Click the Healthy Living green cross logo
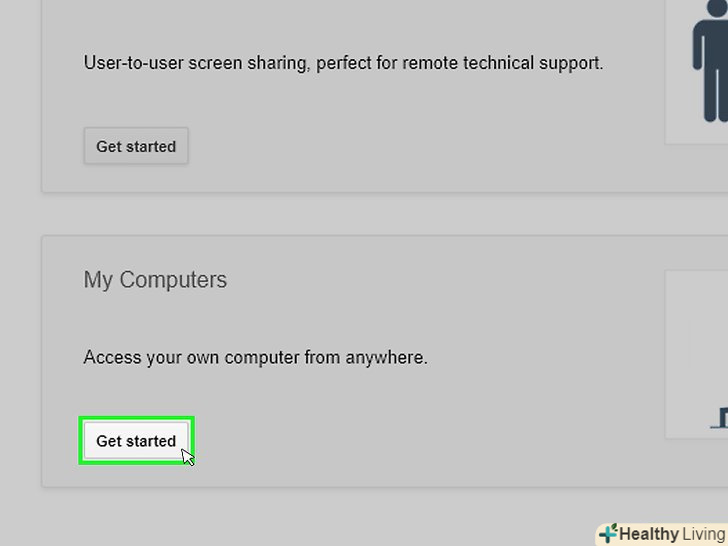Image resolution: width=728 pixels, height=546 pixels. [x=608, y=533]
